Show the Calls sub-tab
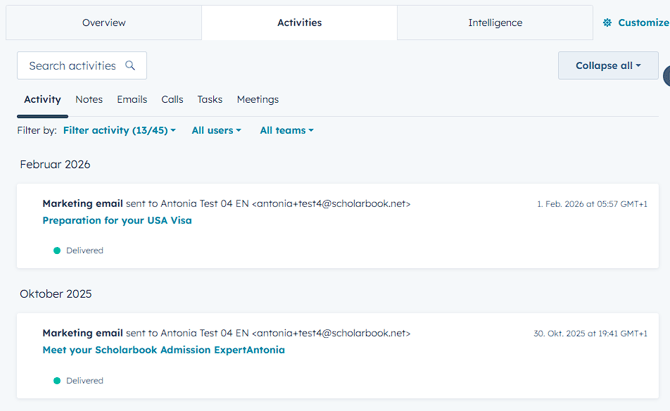Screen dimensions: 670x411 pos(172,100)
